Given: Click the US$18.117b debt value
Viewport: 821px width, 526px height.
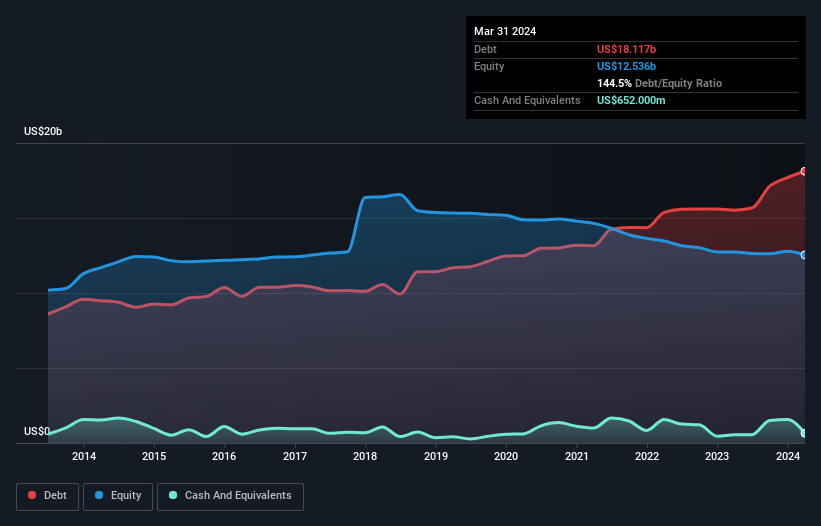Looking at the screenshot, I should (x=626, y=49).
